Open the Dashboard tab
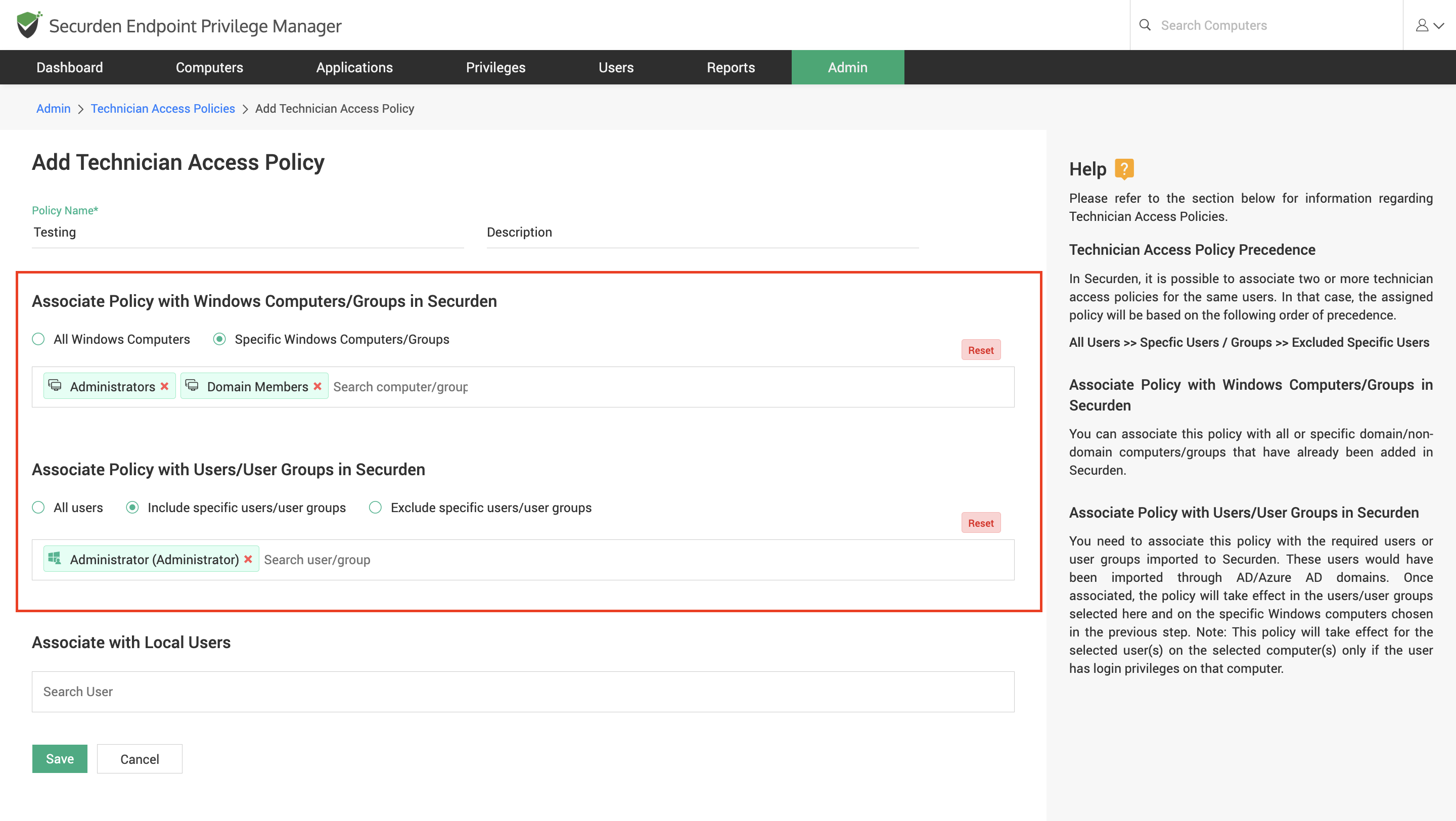1456x821 pixels. coord(70,67)
